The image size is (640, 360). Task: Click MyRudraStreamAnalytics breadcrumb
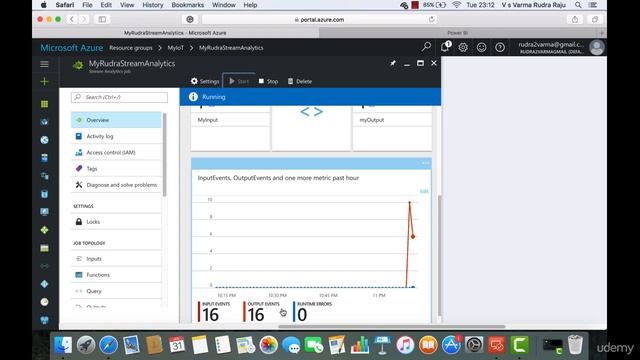click(x=231, y=48)
